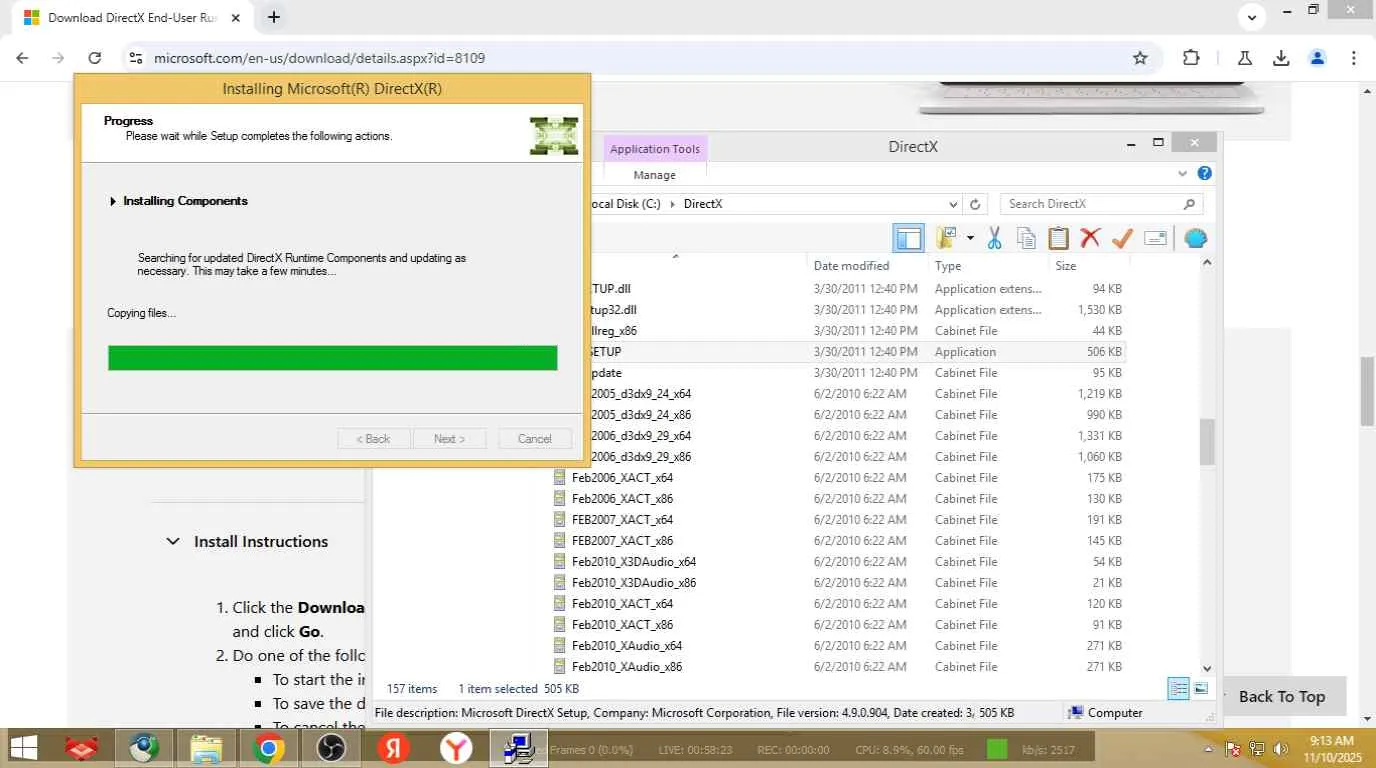Viewport: 1376px width, 768px height.
Task: Select the Feb2010_XACT_x64 file
Action: (622, 604)
